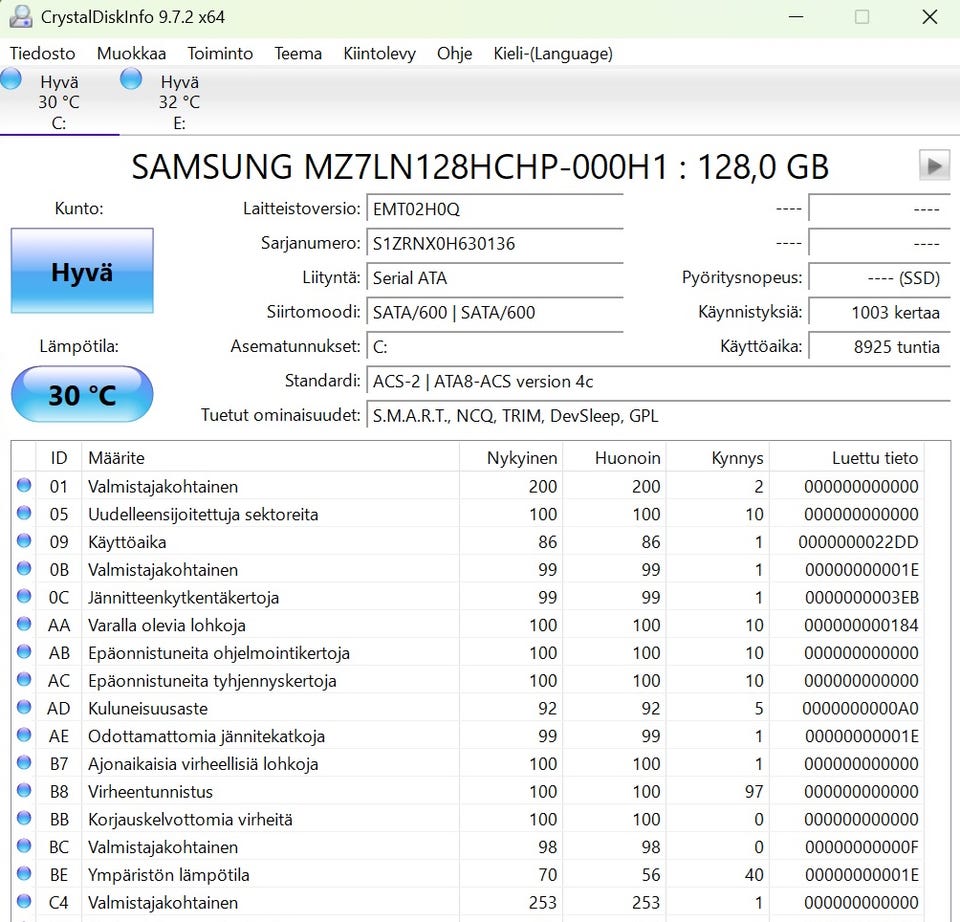This screenshot has width=960, height=922.
Task: Open the Kieli-(Language) menu
Action: (553, 53)
